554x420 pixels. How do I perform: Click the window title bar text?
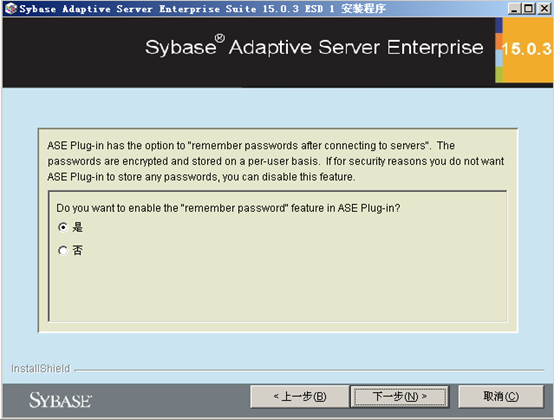pyautogui.click(x=202, y=8)
